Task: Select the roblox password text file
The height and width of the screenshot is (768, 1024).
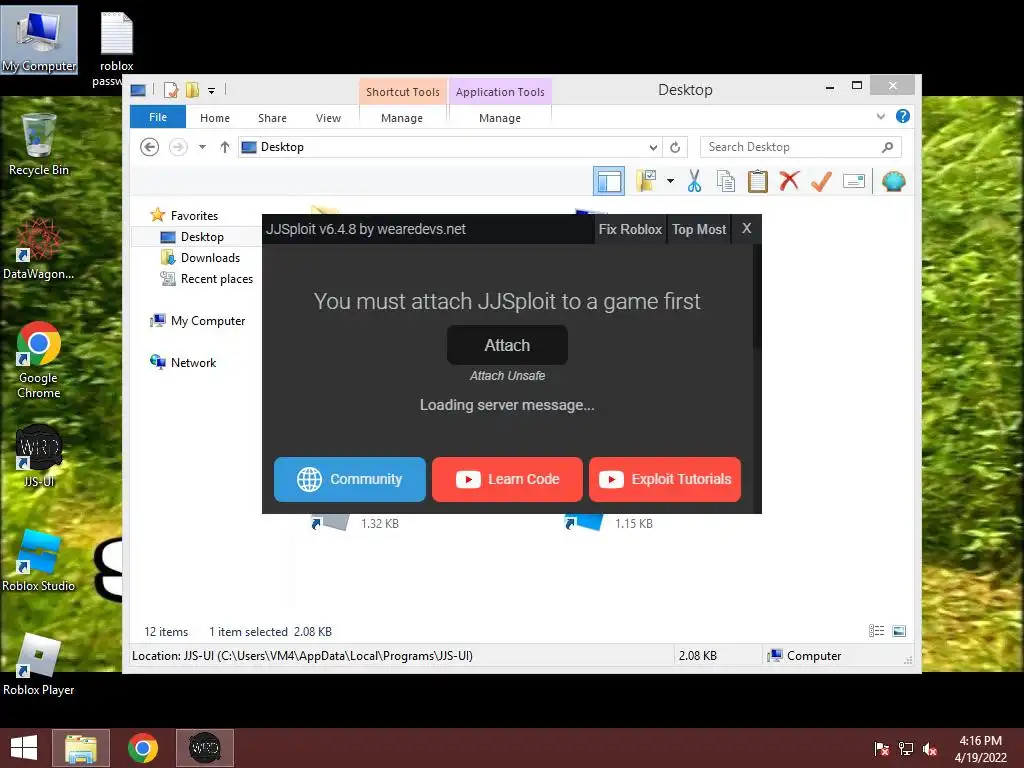Action: pyautogui.click(x=116, y=50)
